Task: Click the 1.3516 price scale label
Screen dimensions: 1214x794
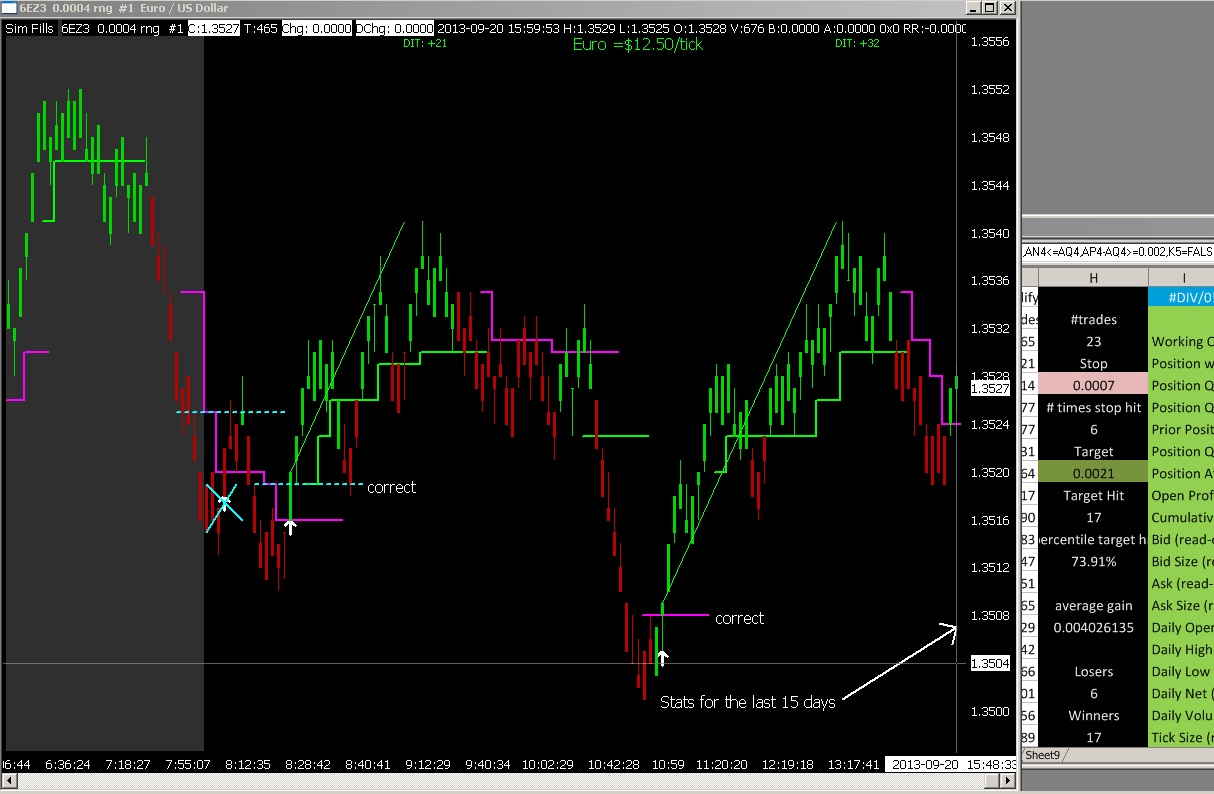Action: point(989,520)
